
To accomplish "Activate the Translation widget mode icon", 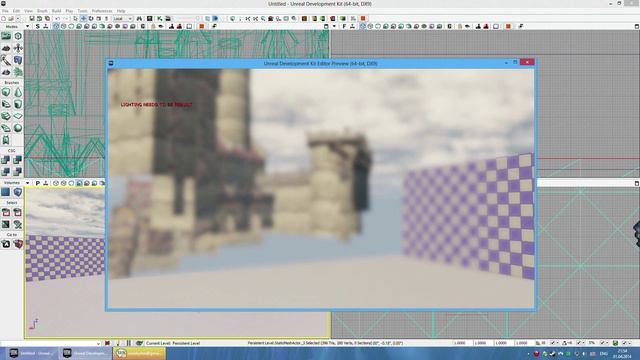I will [83, 18].
